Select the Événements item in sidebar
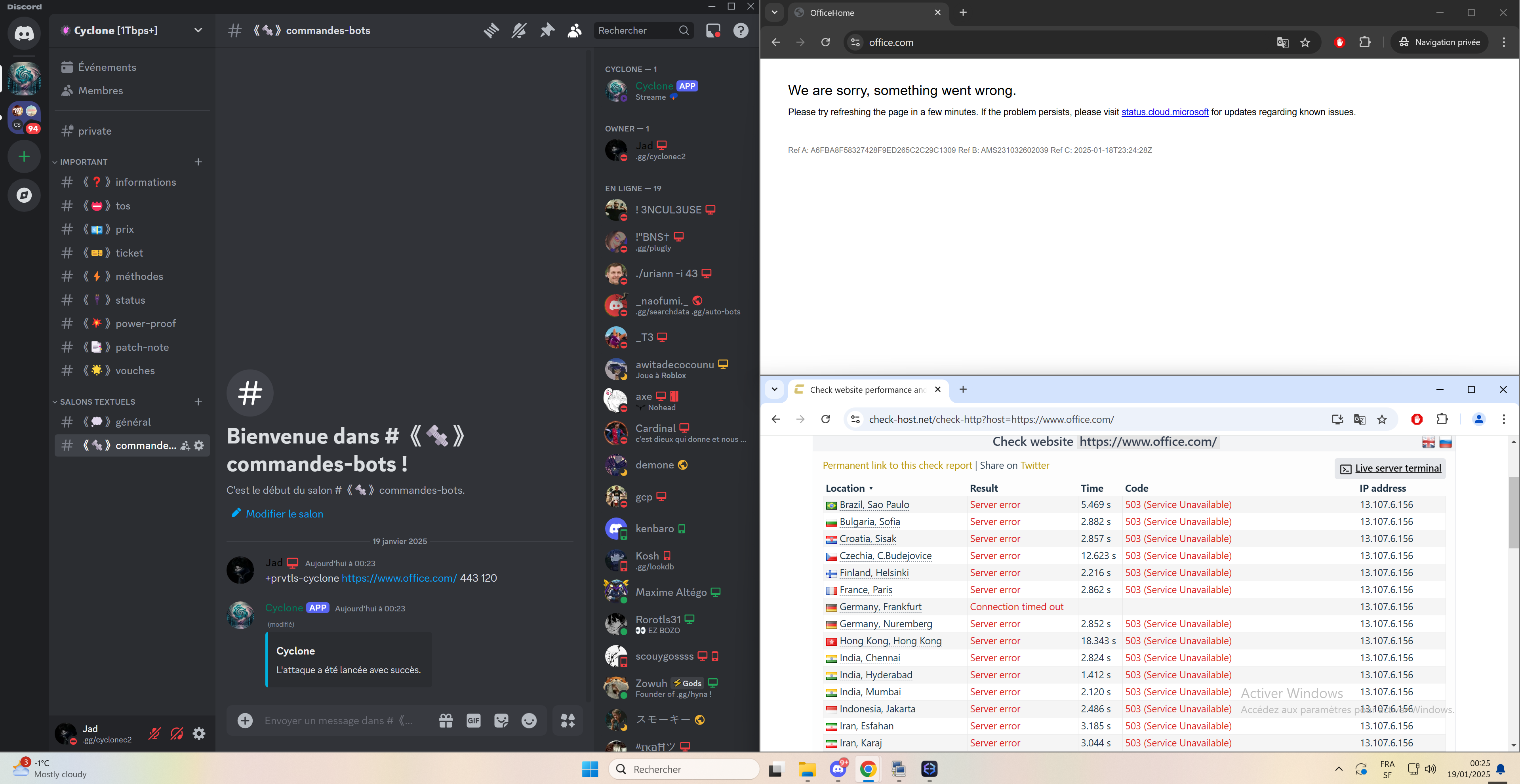Image resolution: width=1520 pixels, height=784 pixels. click(107, 67)
